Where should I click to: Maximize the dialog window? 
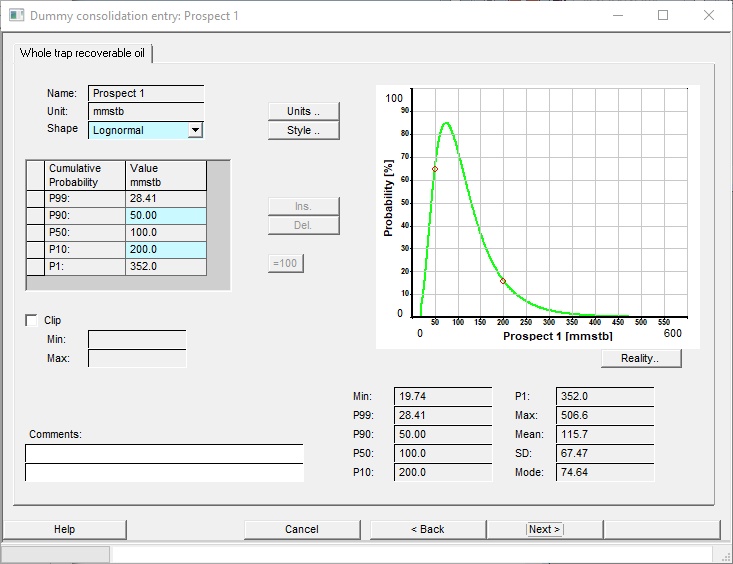tap(663, 16)
